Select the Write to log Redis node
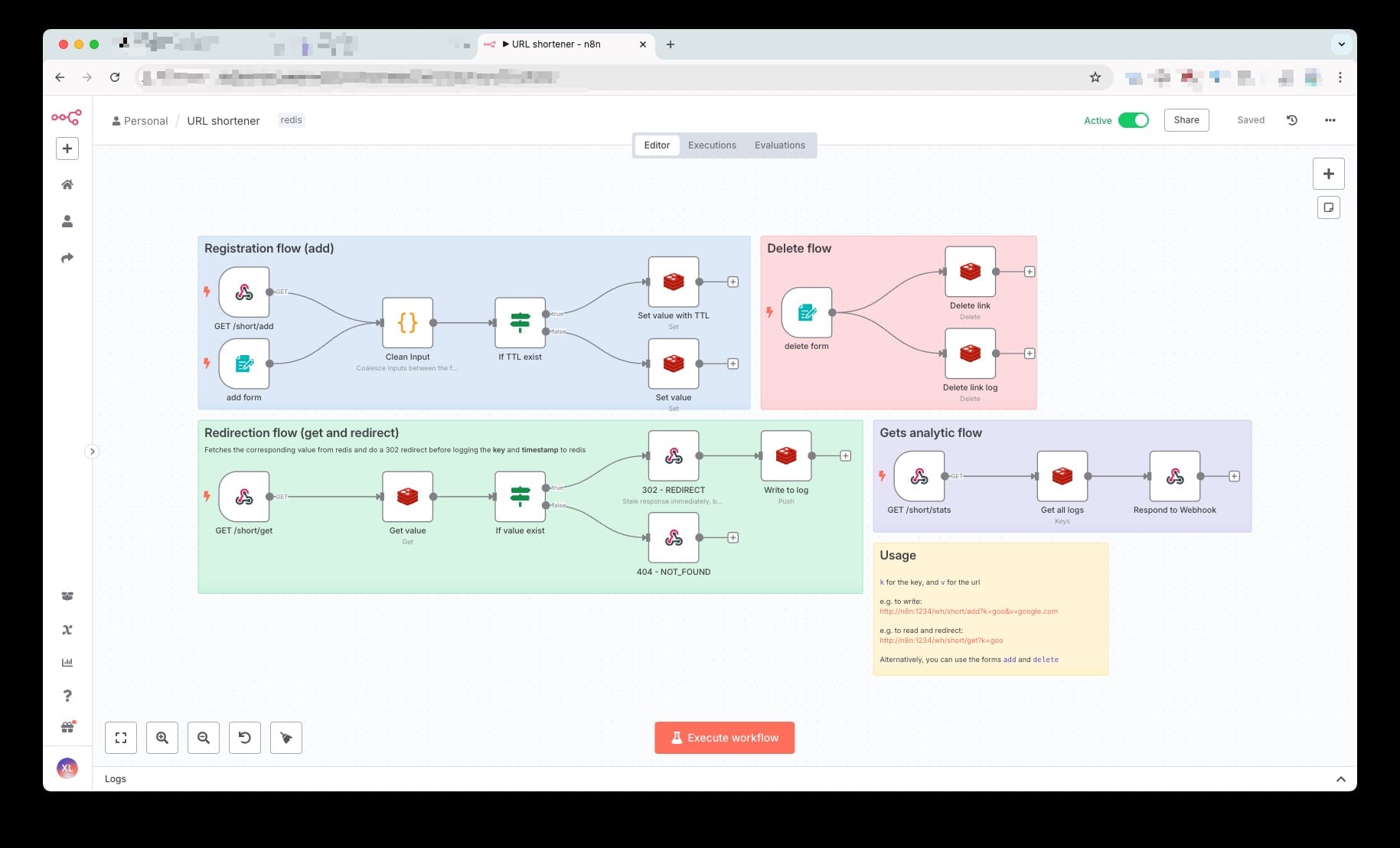Screen dimensions: 1400x848 786,456
